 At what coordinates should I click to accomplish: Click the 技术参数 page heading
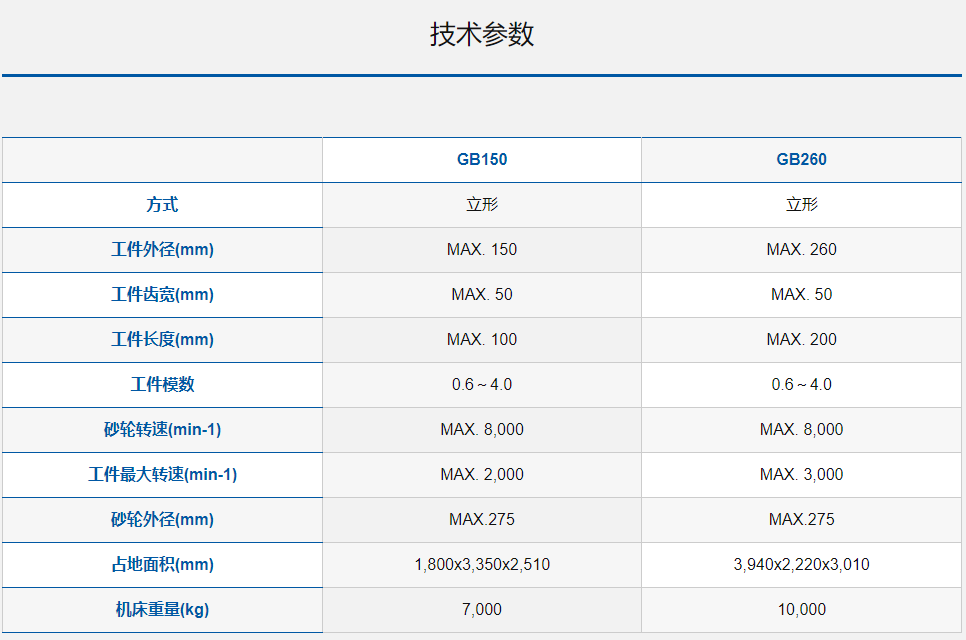(x=482, y=34)
